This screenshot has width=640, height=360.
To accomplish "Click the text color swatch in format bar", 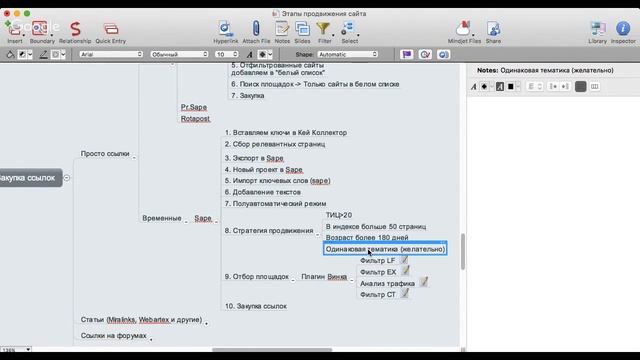I will pos(262,55).
